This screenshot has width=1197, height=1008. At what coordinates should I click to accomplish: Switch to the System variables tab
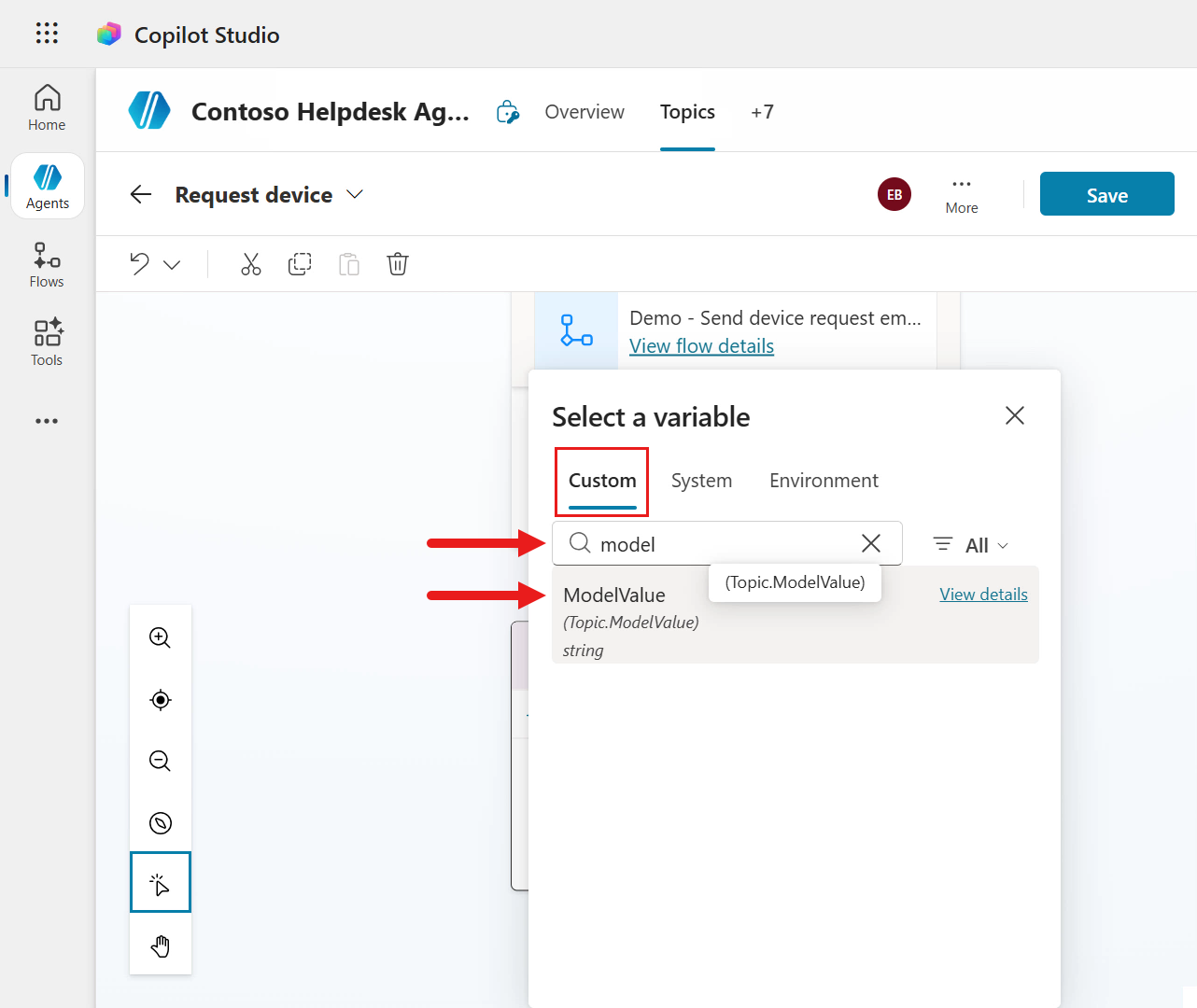click(701, 480)
